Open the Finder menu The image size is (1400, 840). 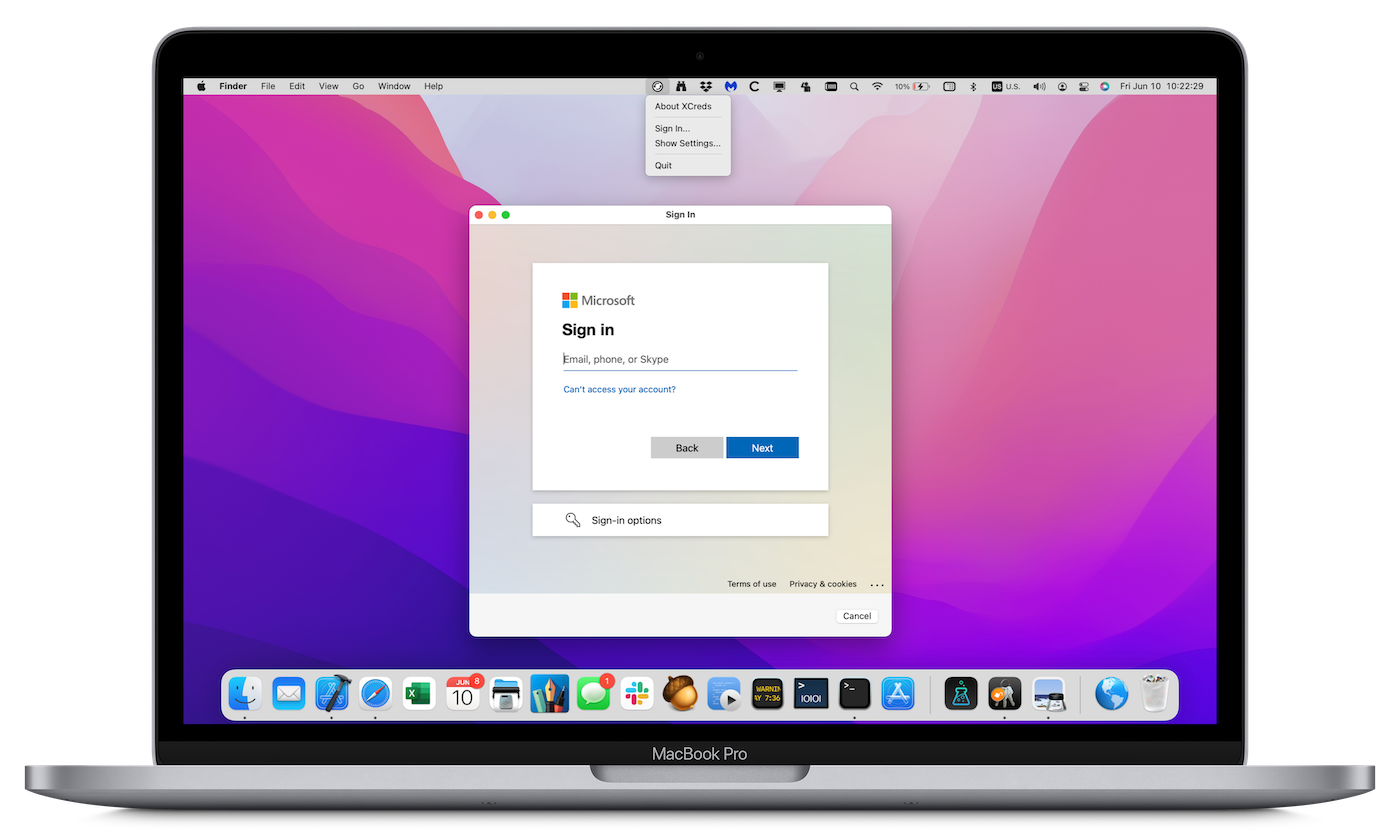pos(233,87)
